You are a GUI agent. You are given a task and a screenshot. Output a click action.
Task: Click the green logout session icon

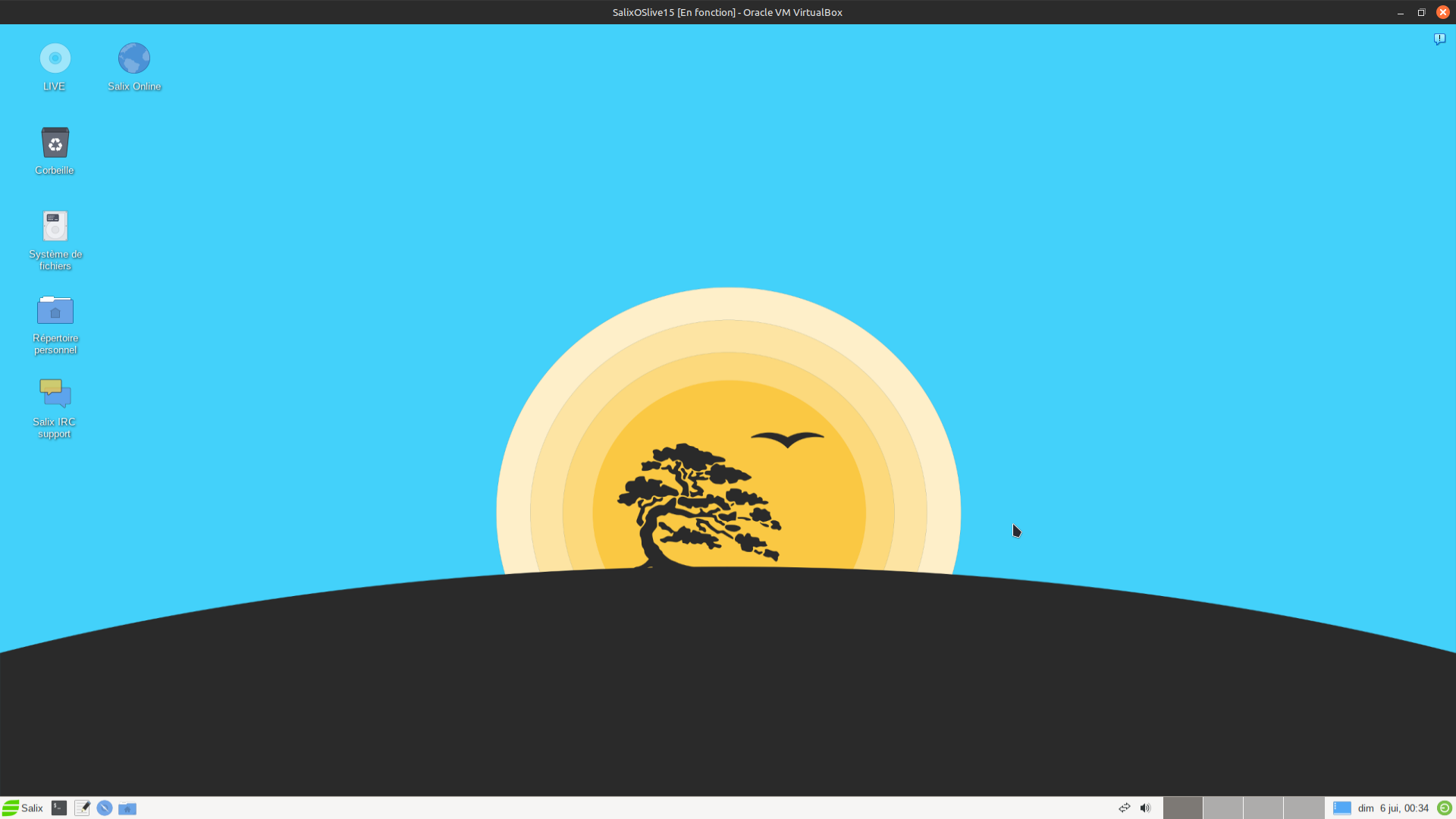[x=1445, y=808]
